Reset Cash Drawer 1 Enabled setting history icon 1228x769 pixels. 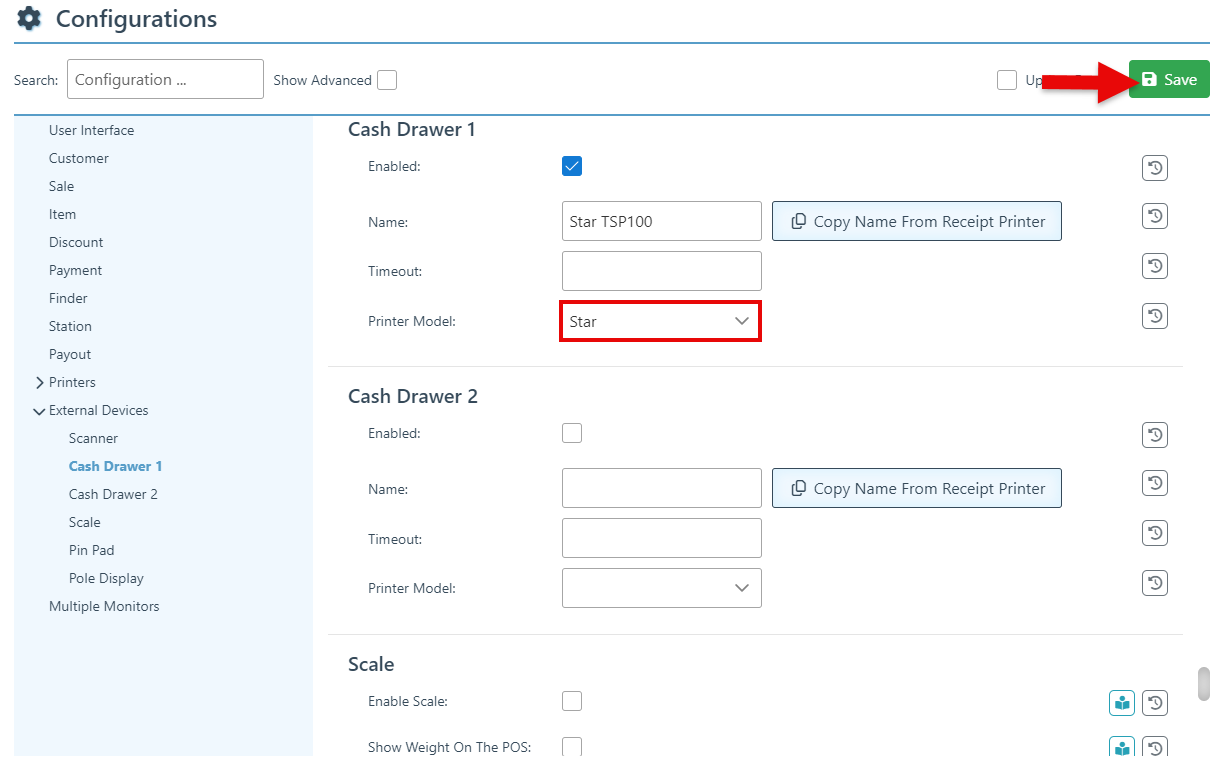click(1155, 168)
